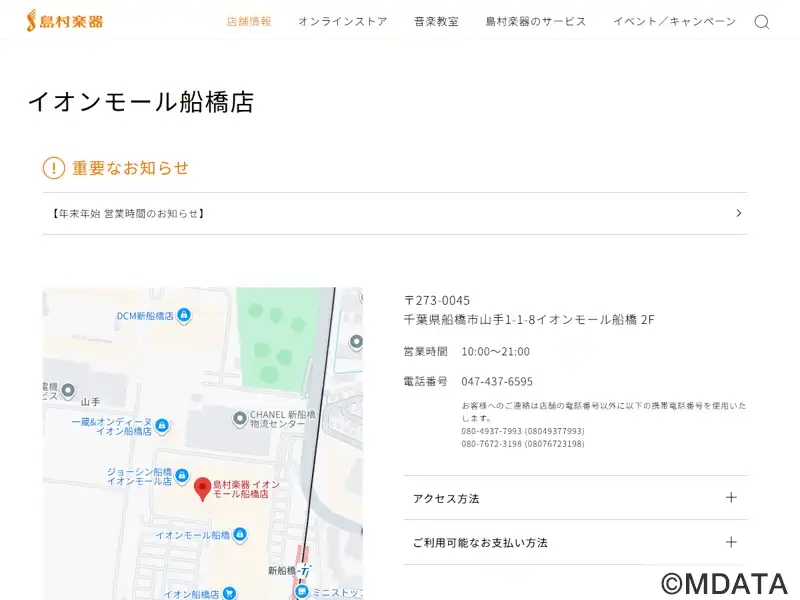Open イベント/キャンペーン menu item
The image size is (800, 600).
[x=674, y=22]
